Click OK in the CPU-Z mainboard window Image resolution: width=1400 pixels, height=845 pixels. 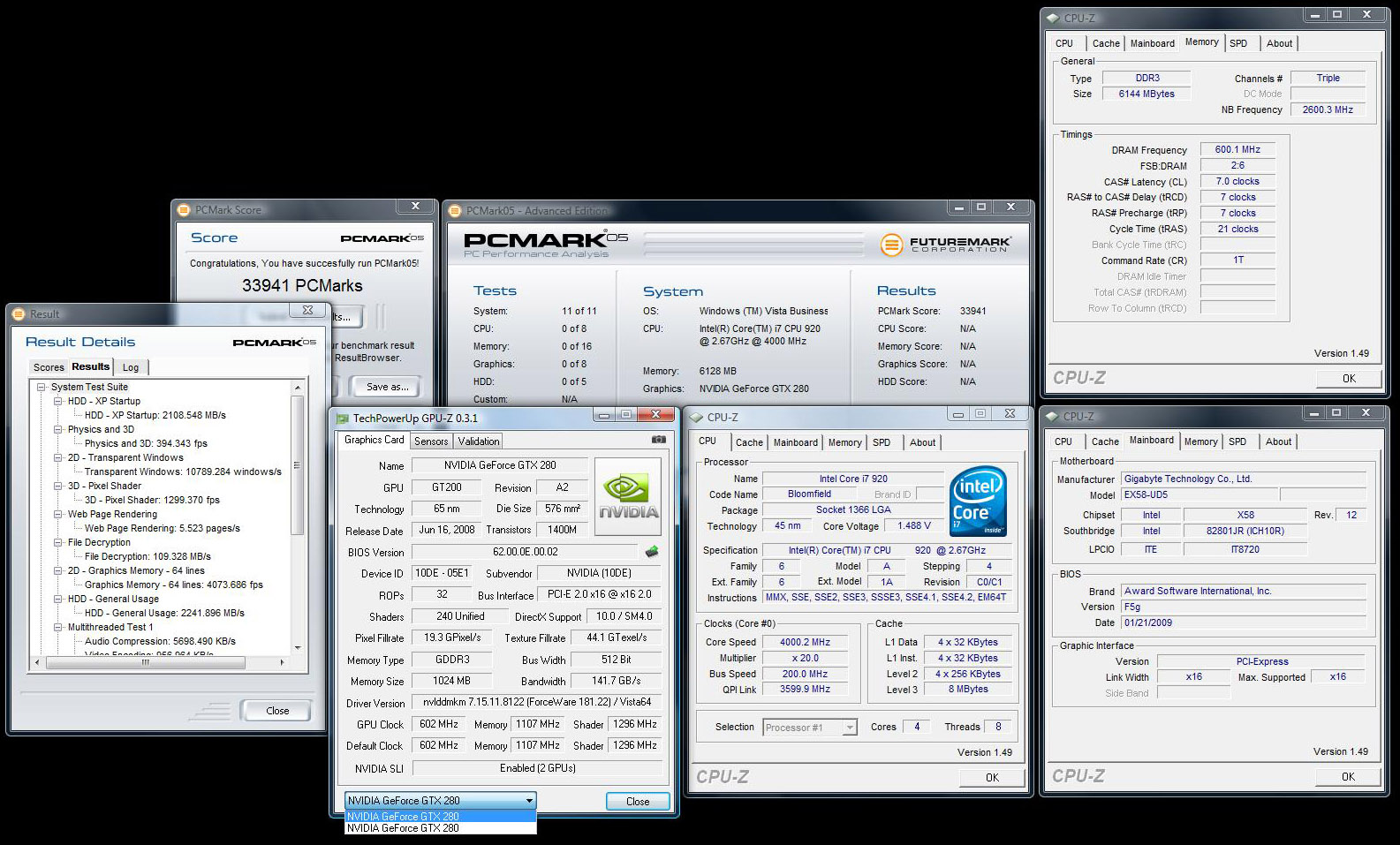click(x=1348, y=777)
